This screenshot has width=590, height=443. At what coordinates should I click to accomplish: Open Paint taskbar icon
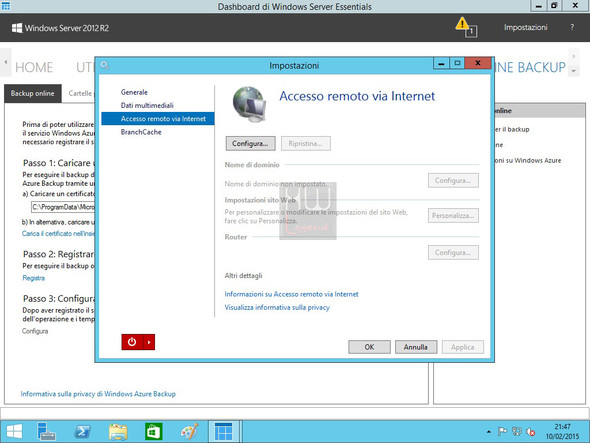pyautogui.click(x=189, y=431)
